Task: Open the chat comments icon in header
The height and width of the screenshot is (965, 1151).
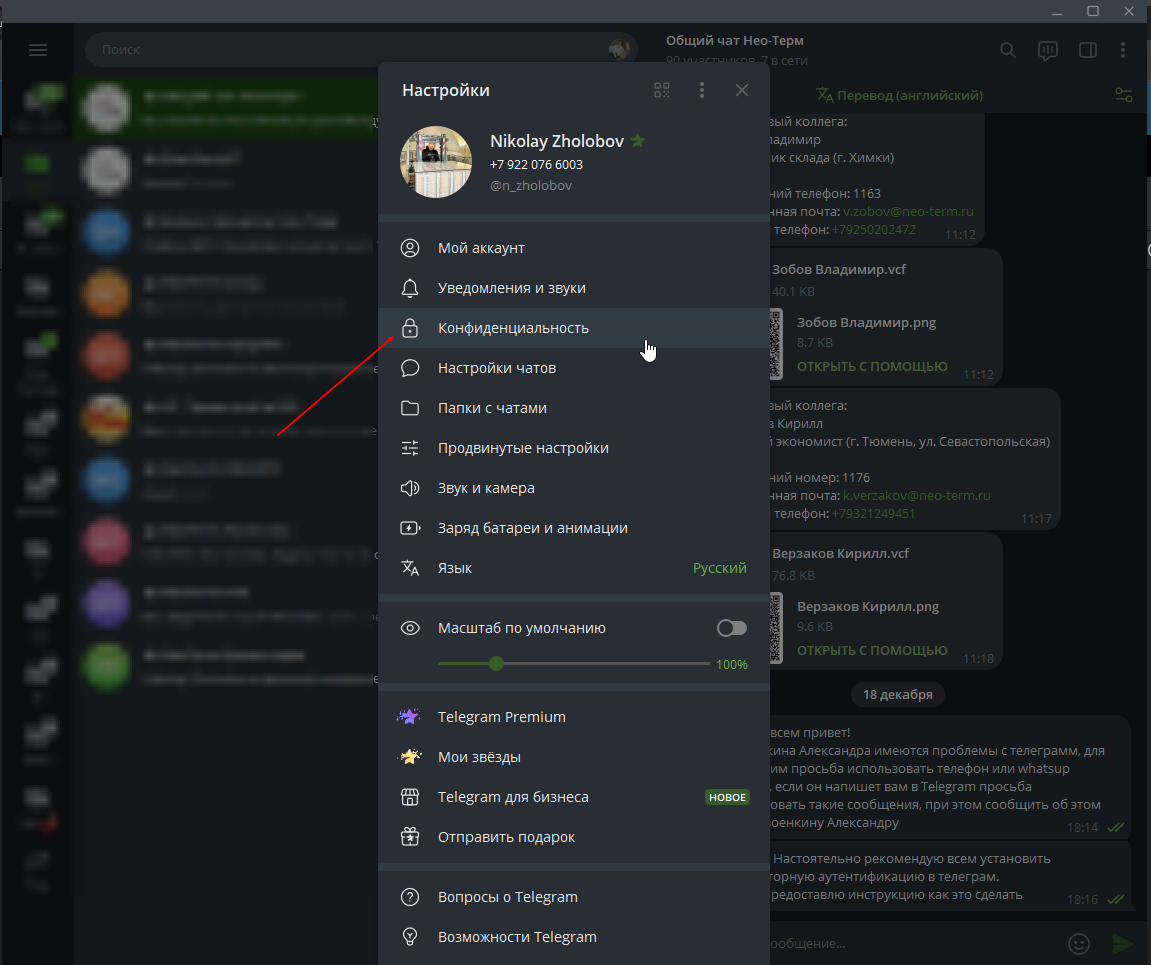Action: 1047,50
